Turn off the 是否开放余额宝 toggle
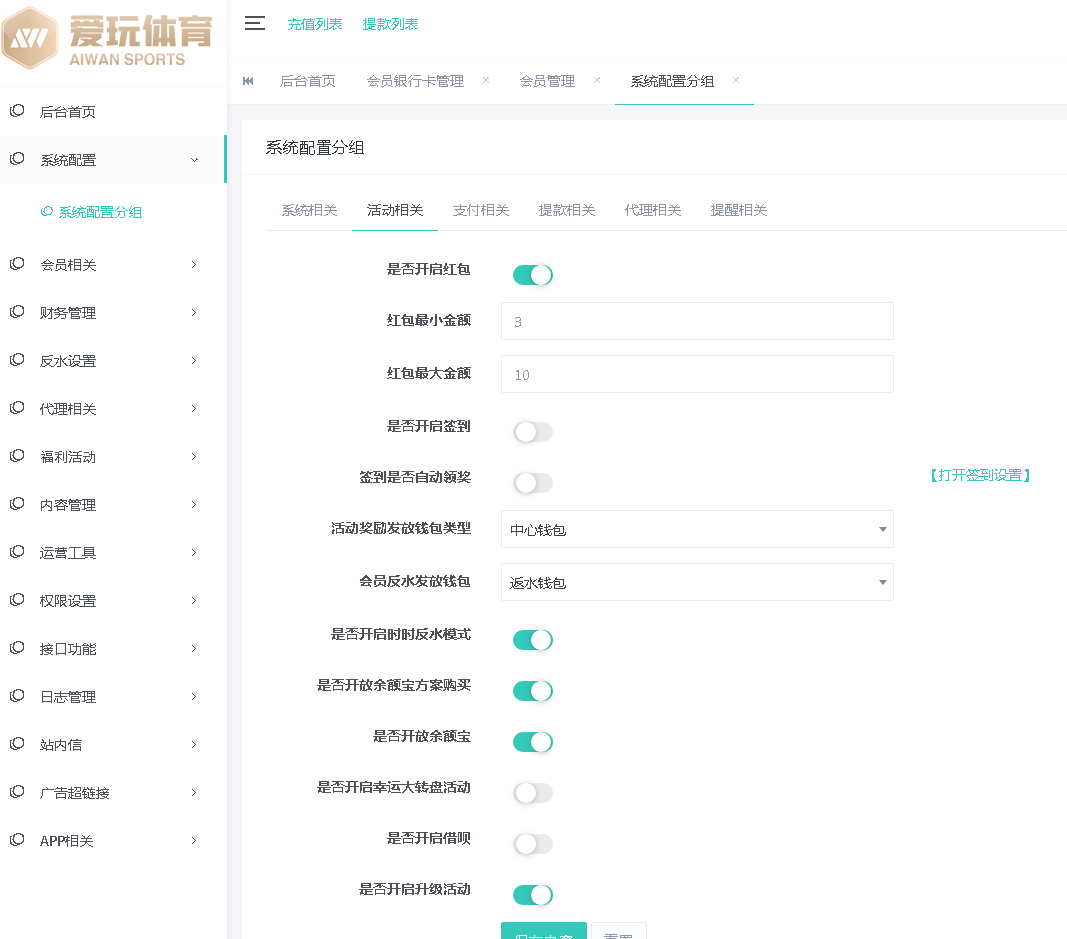Image resolution: width=1067 pixels, height=939 pixels. tap(532, 742)
